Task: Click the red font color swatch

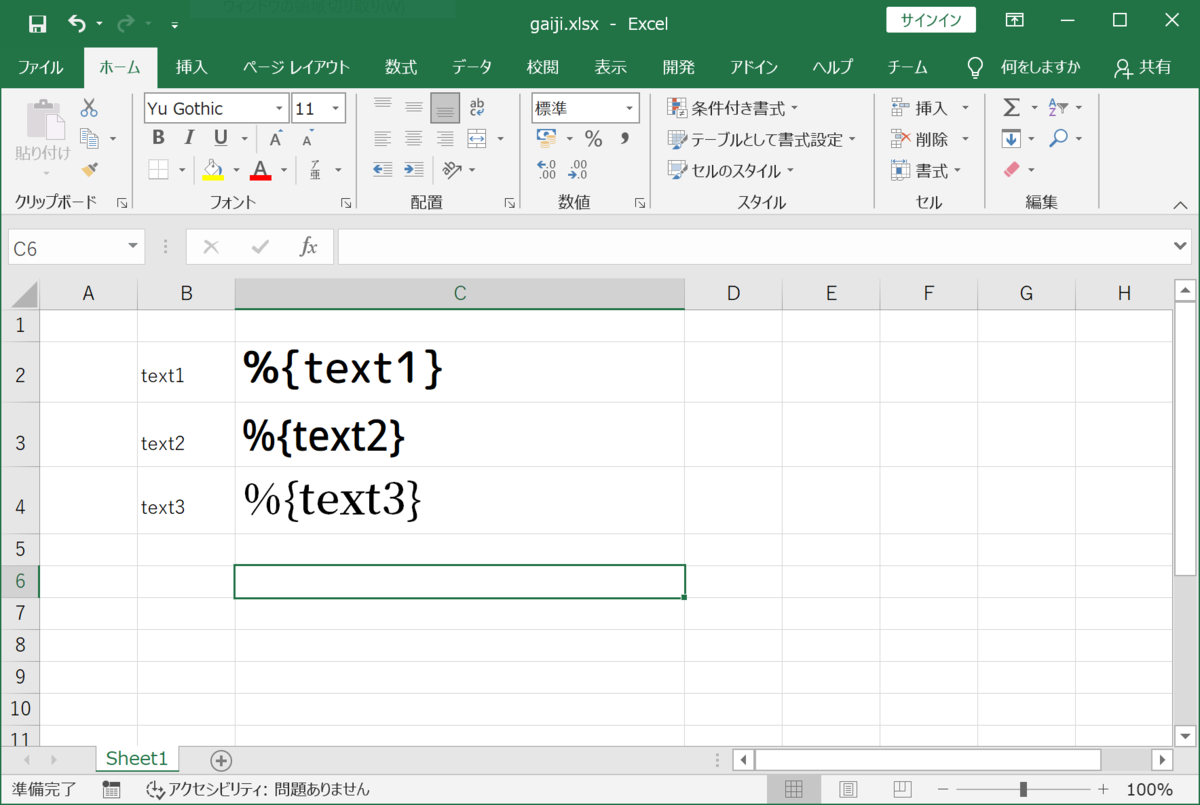Action: click(261, 170)
